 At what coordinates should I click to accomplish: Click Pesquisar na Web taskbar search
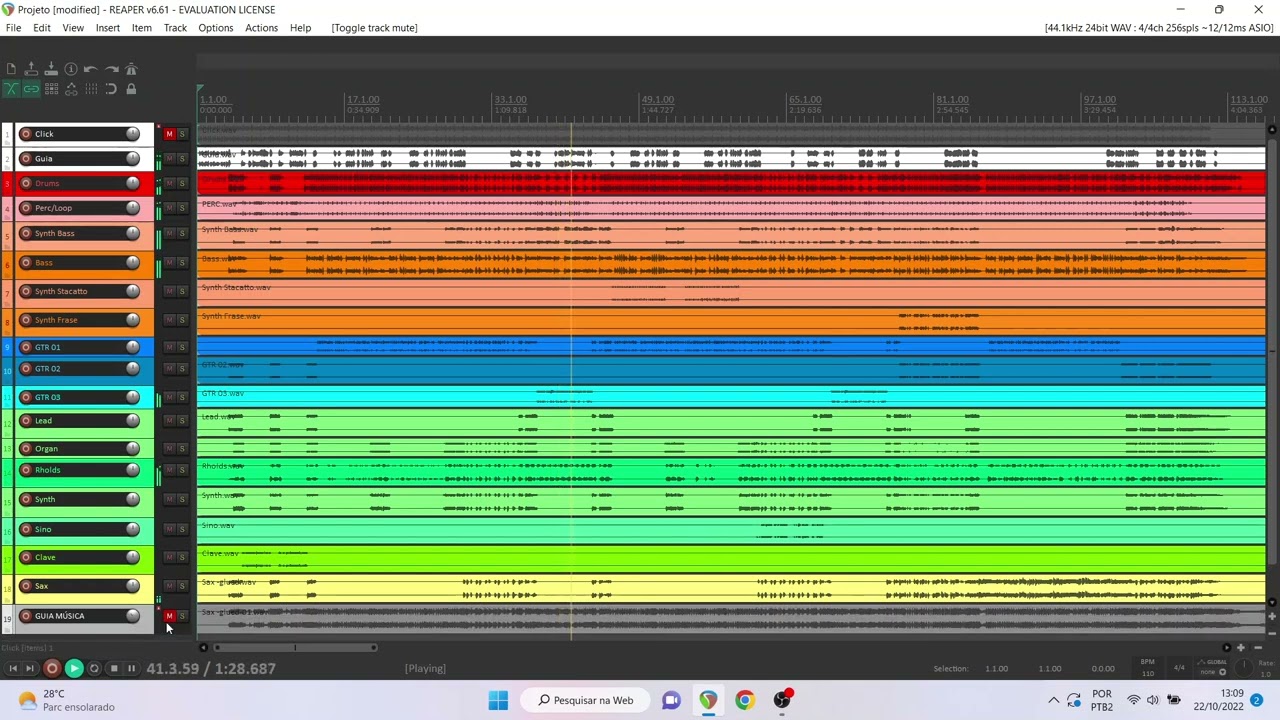pyautogui.click(x=586, y=700)
